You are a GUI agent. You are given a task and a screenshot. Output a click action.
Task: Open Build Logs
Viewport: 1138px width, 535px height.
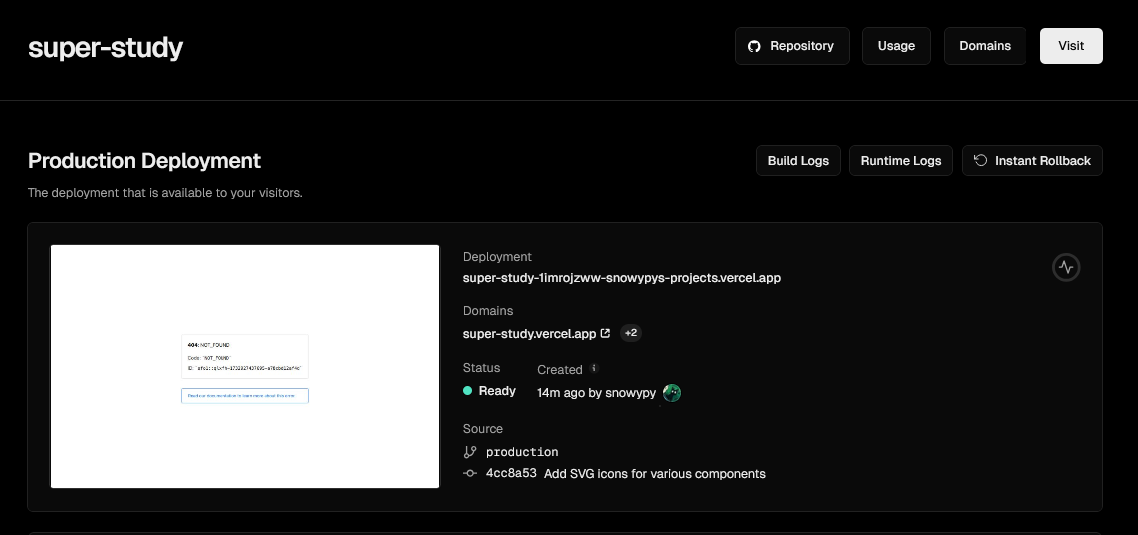tap(798, 160)
